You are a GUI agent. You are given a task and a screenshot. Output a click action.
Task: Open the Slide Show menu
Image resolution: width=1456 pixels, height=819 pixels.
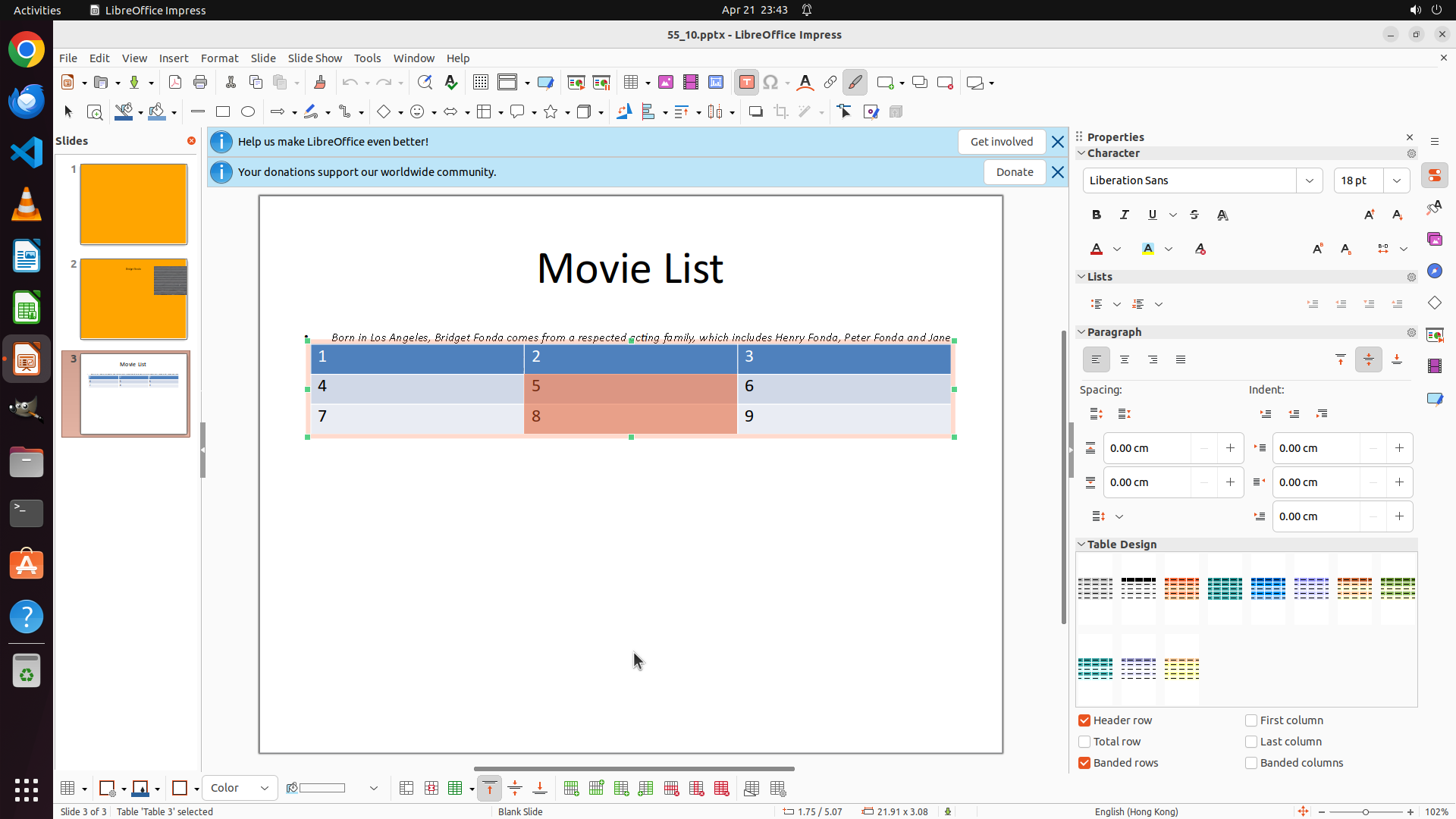[315, 58]
